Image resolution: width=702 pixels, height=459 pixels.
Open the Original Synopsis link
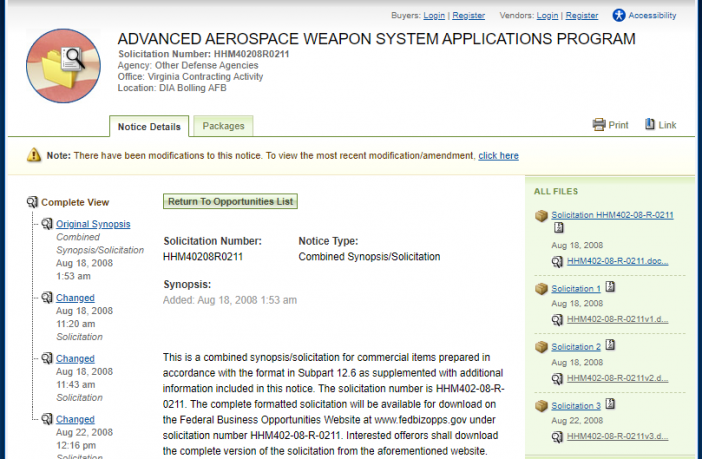pos(93,223)
